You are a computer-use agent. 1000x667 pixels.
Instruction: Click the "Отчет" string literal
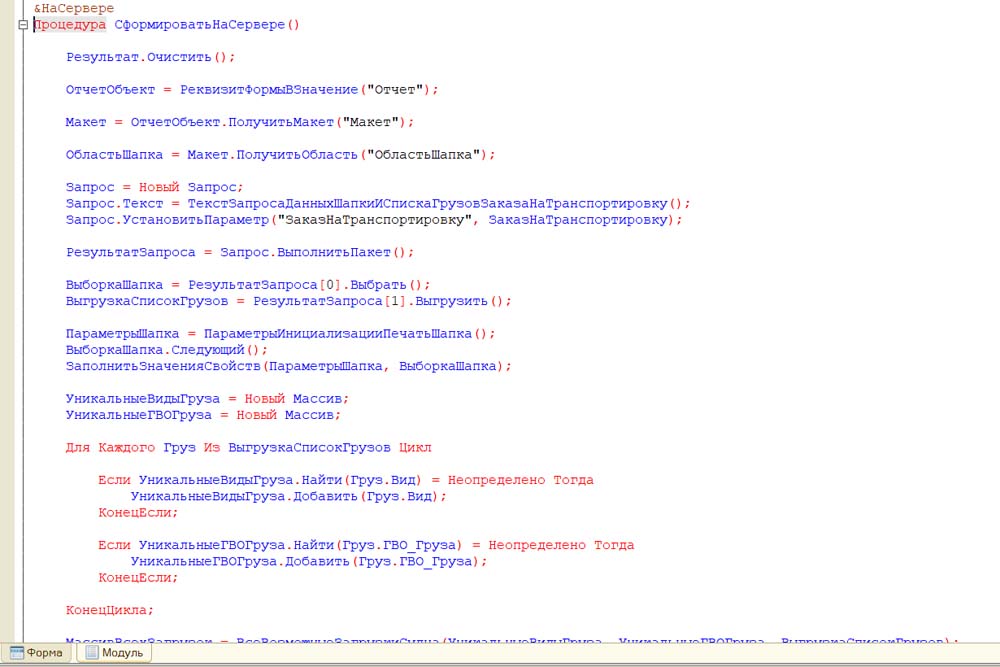pyautogui.click(x=397, y=90)
